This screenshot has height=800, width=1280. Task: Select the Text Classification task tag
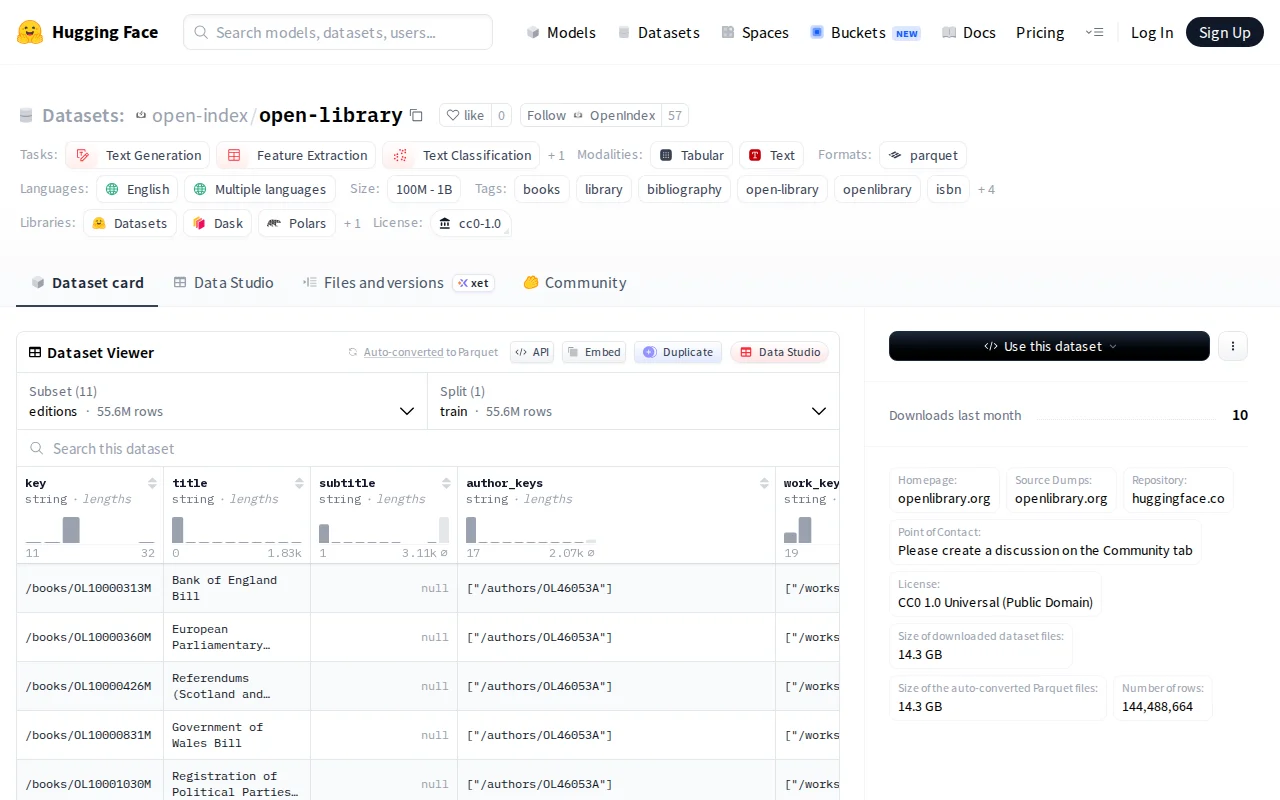[x=461, y=155]
